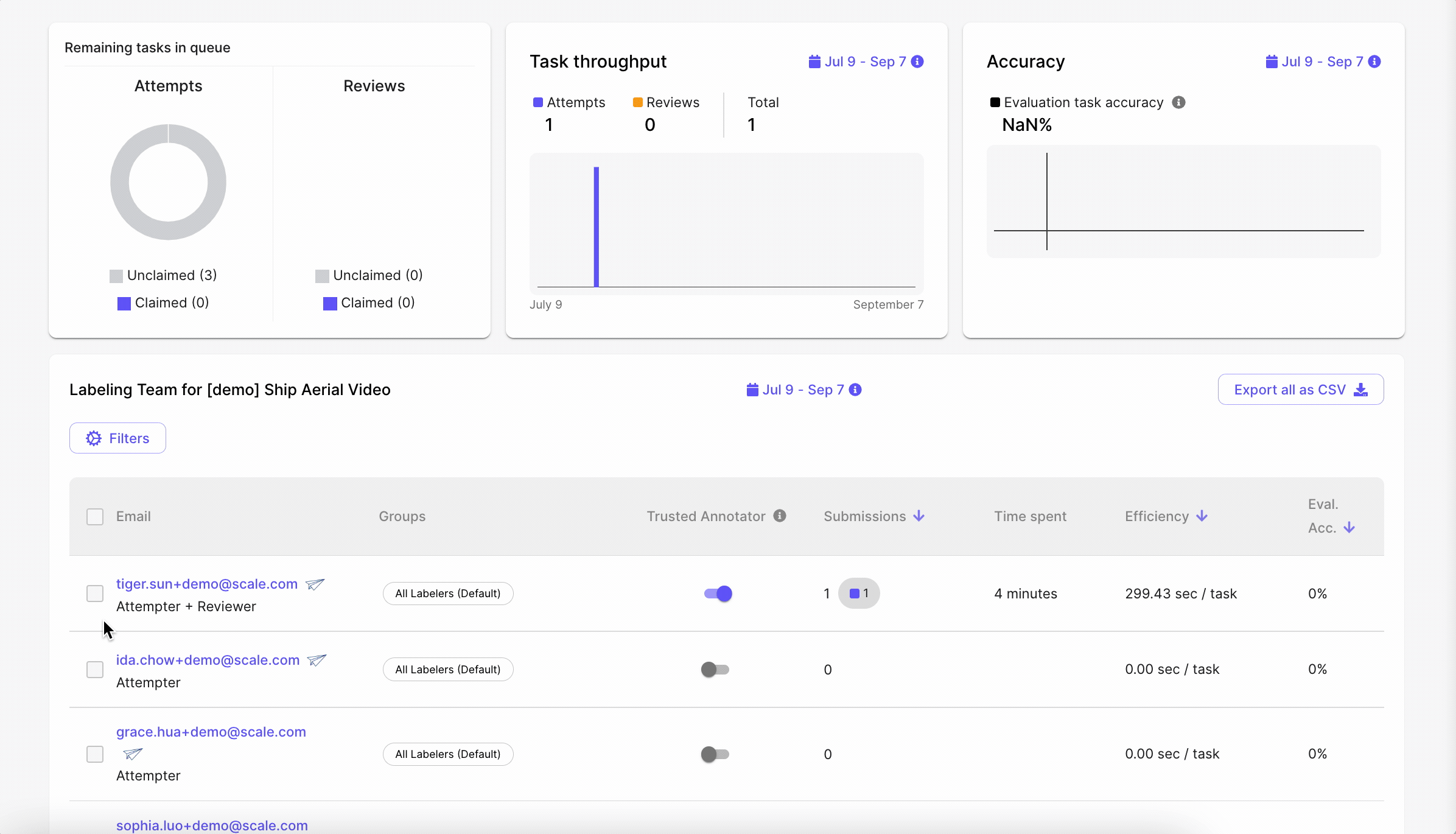This screenshot has height=834, width=1456.
Task: Click paper plane icon beside tiger.sun email
Action: pos(315,584)
